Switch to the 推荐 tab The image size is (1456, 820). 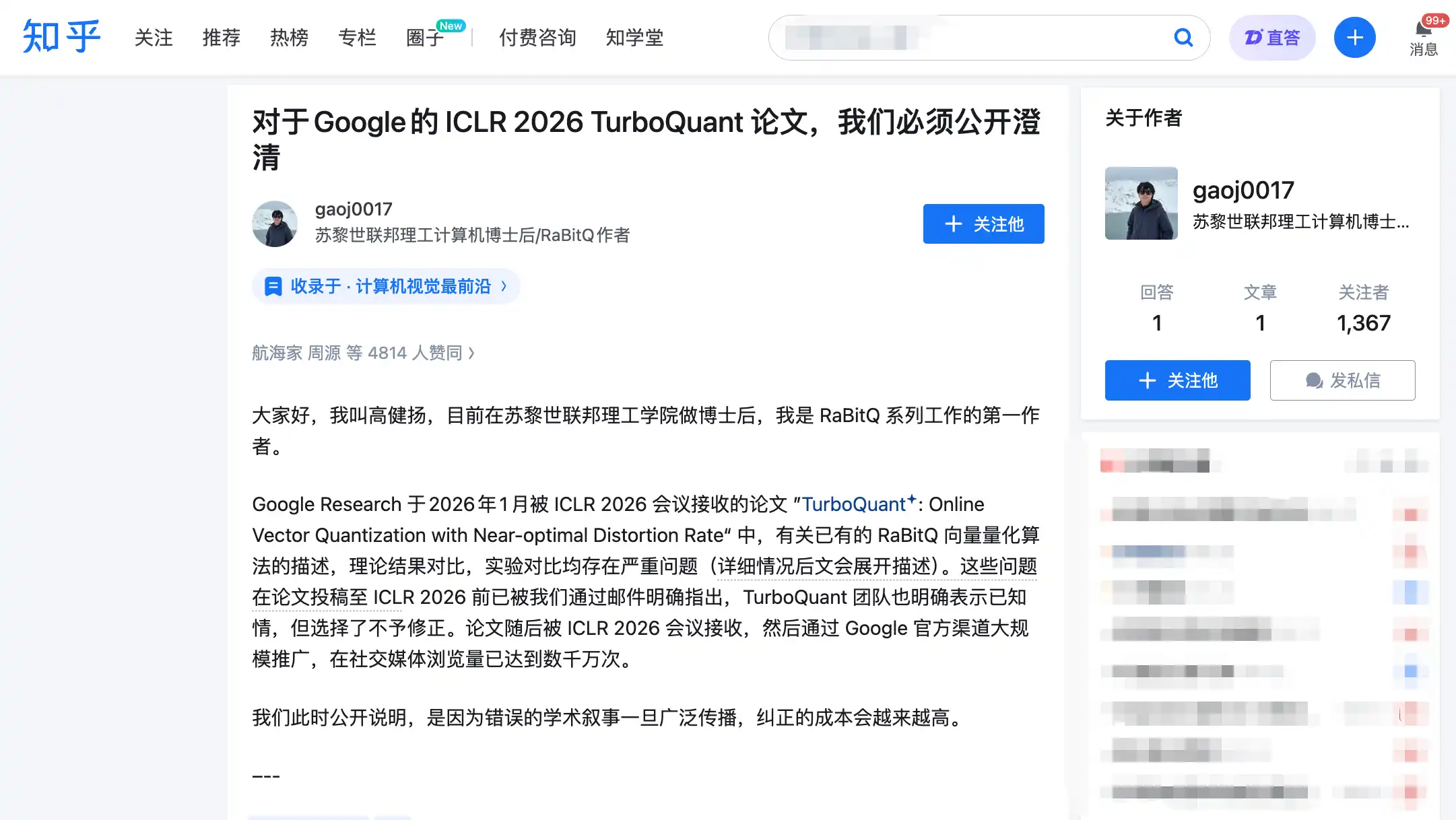coord(220,37)
